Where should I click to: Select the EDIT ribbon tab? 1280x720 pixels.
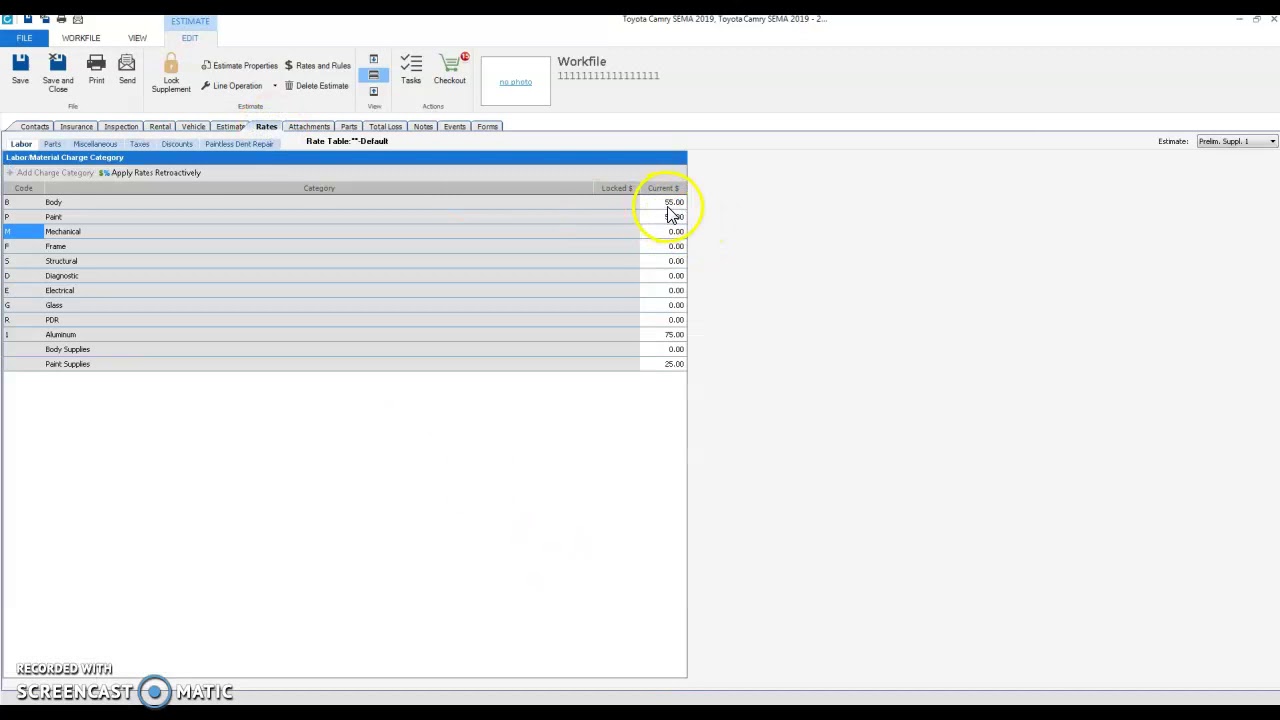tap(190, 38)
